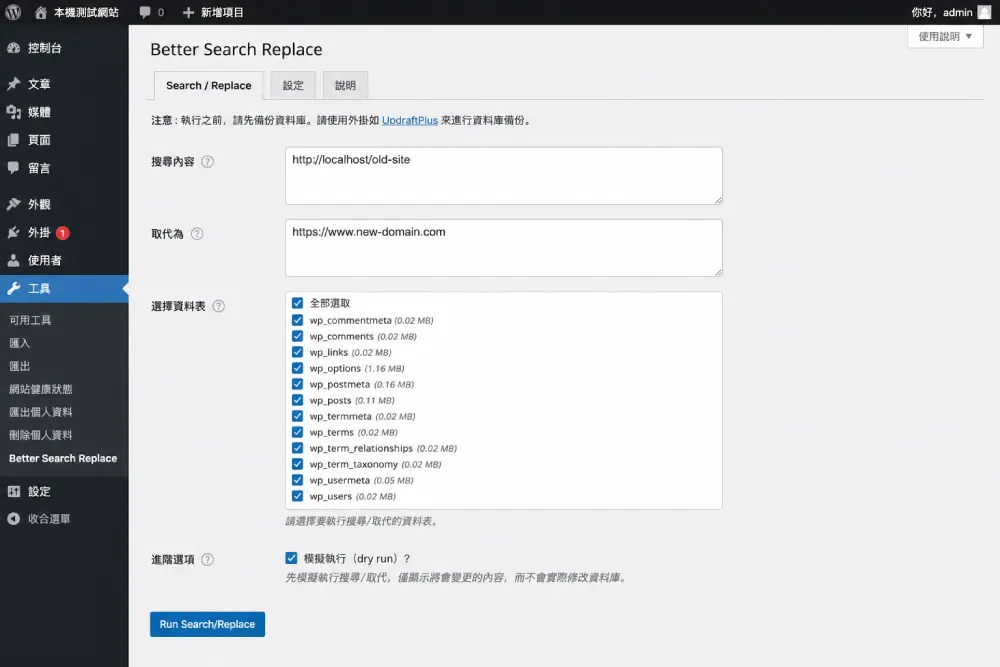Toggle the 全部選取 checkbox
1000x667 pixels.
pos(297,303)
